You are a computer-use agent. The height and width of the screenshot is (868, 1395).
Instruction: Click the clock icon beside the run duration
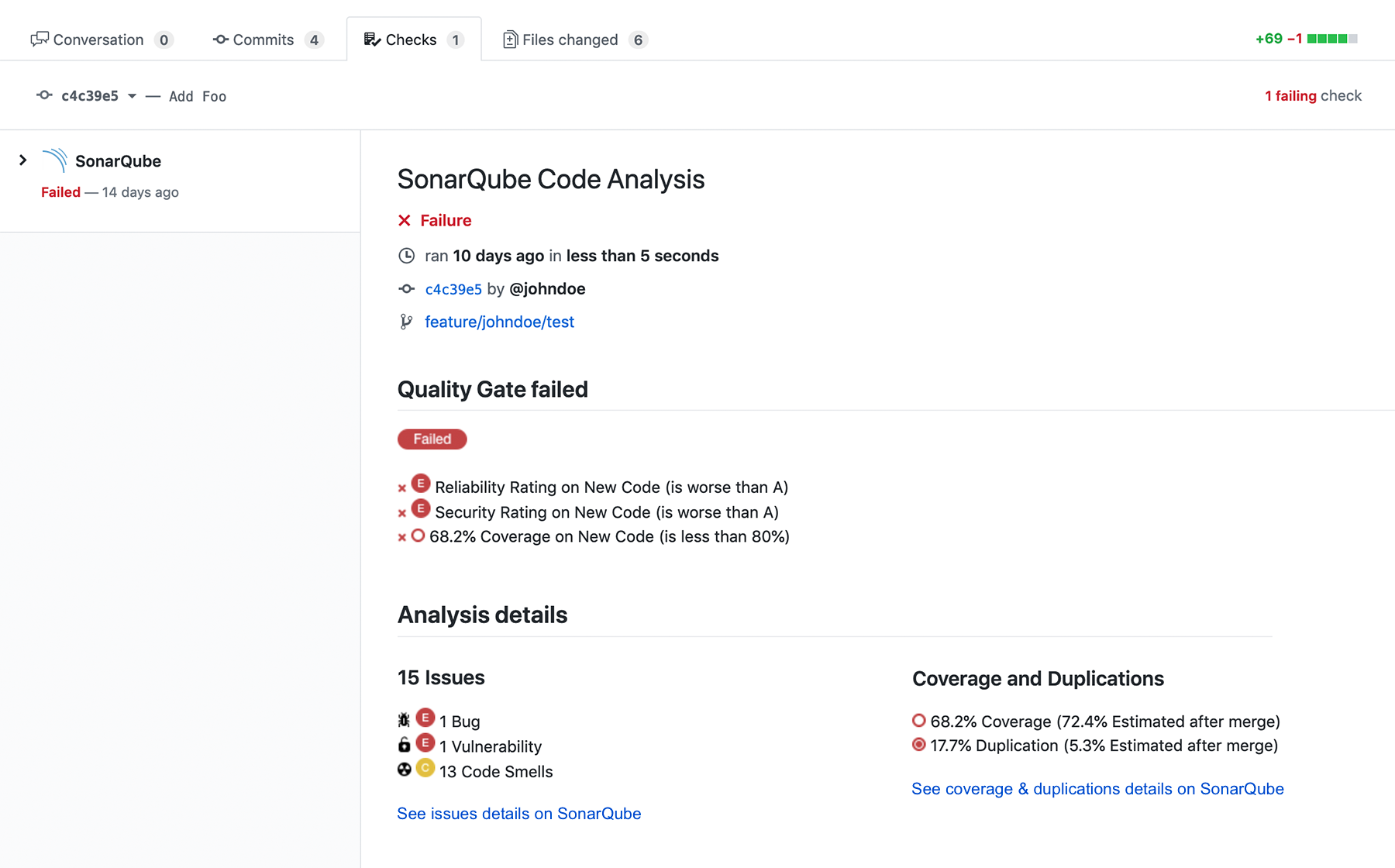point(406,255)
